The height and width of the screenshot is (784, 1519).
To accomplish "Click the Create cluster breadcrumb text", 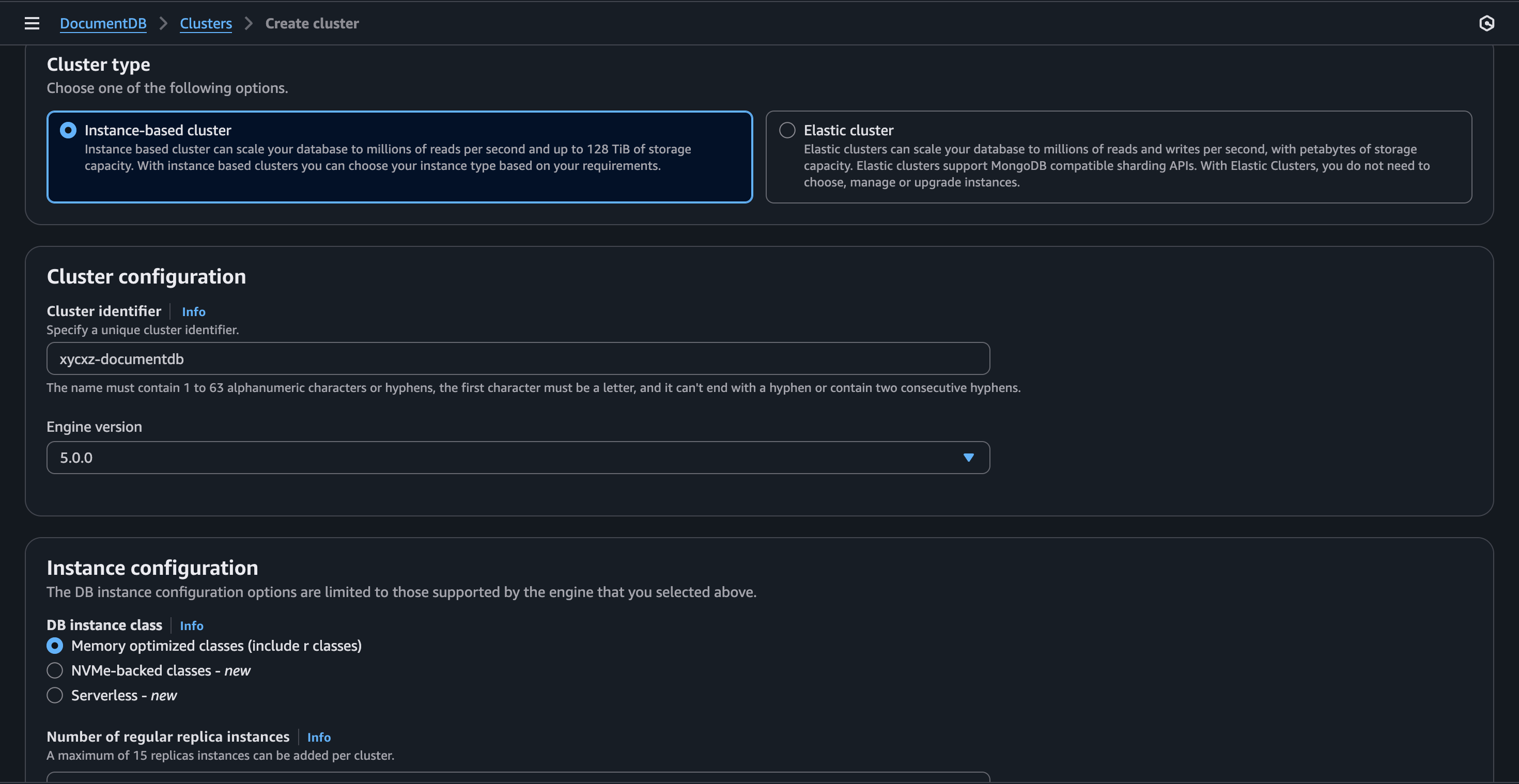I will (x=312, y=24).
